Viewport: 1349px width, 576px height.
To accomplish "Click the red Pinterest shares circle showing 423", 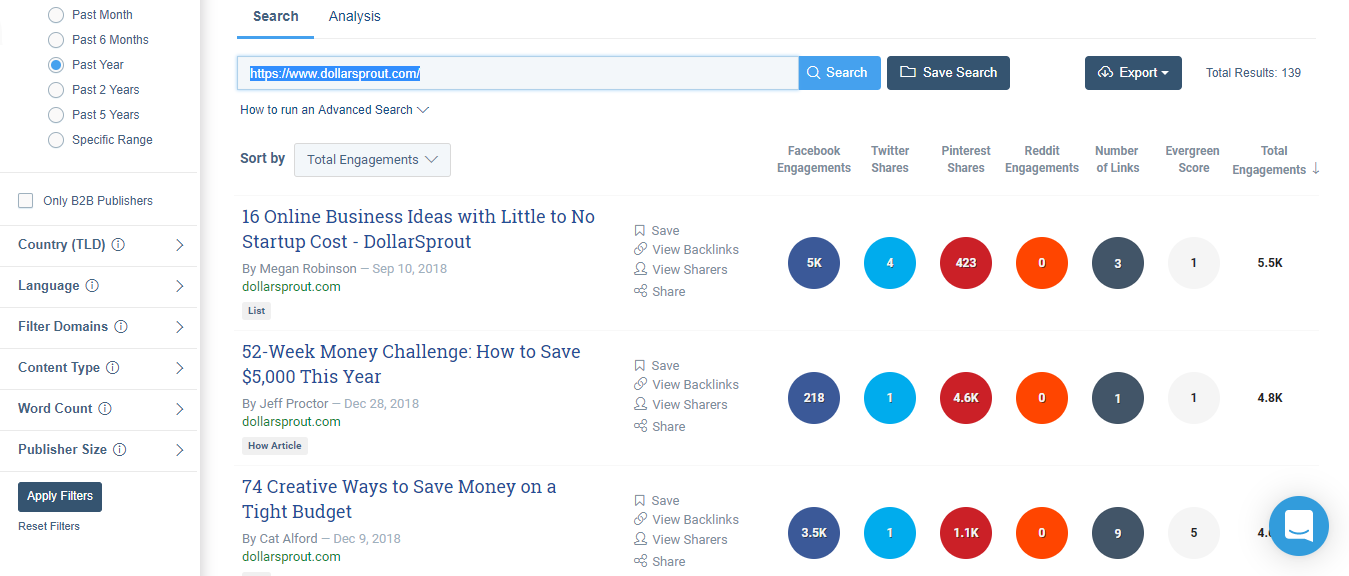I will (965, 263).
